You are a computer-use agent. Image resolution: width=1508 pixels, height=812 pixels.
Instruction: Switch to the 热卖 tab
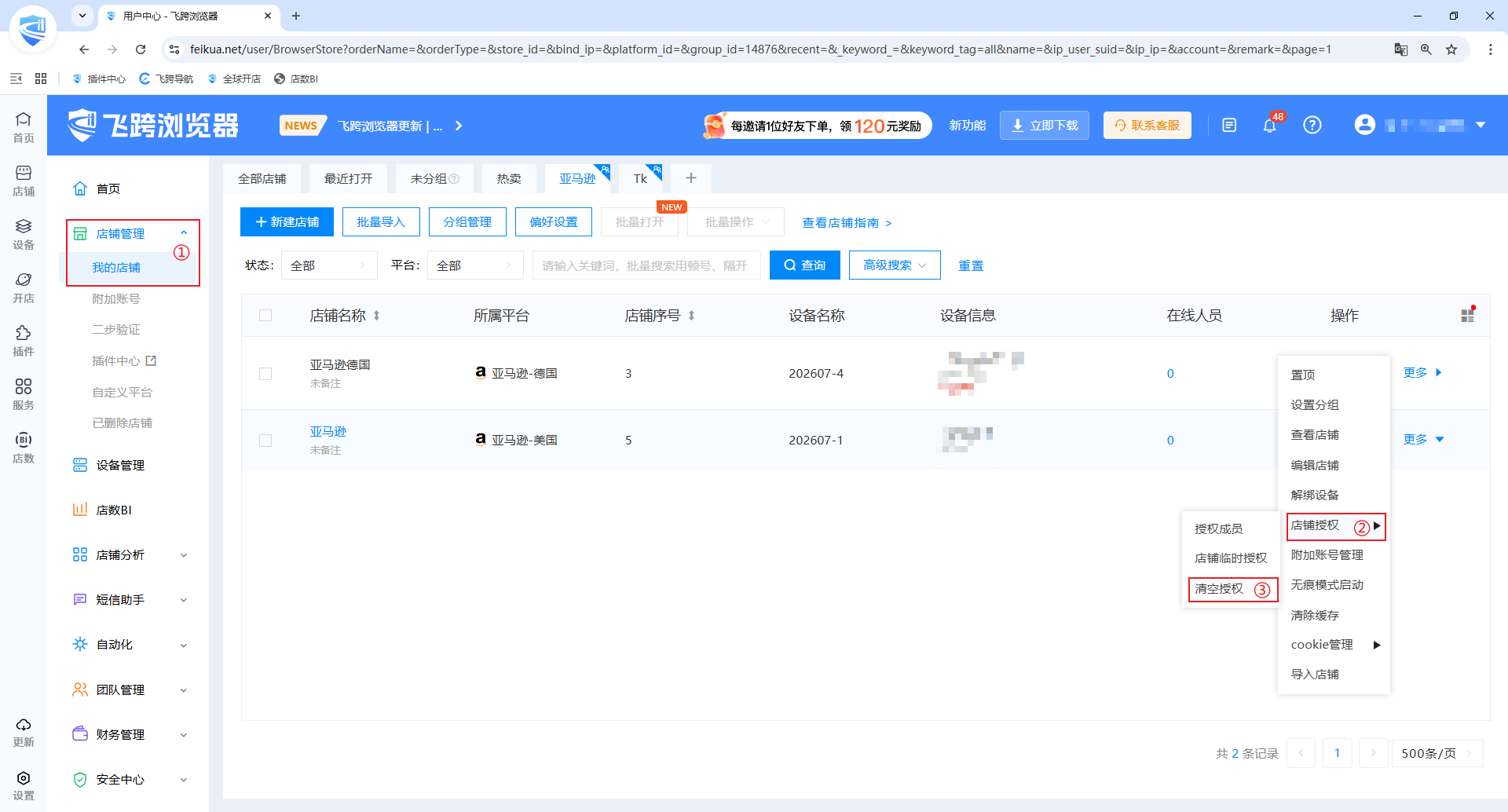point(509,179)
